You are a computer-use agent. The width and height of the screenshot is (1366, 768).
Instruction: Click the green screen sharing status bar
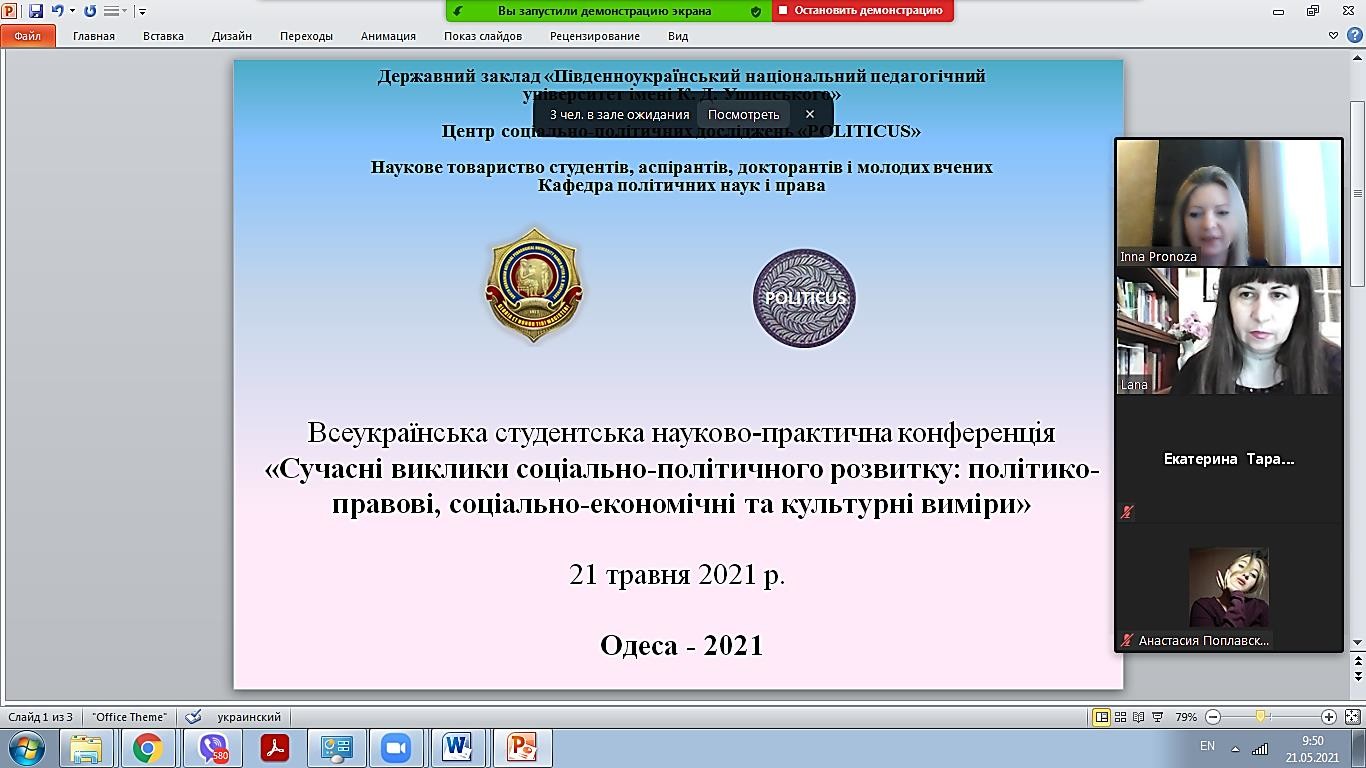[609, 11]
